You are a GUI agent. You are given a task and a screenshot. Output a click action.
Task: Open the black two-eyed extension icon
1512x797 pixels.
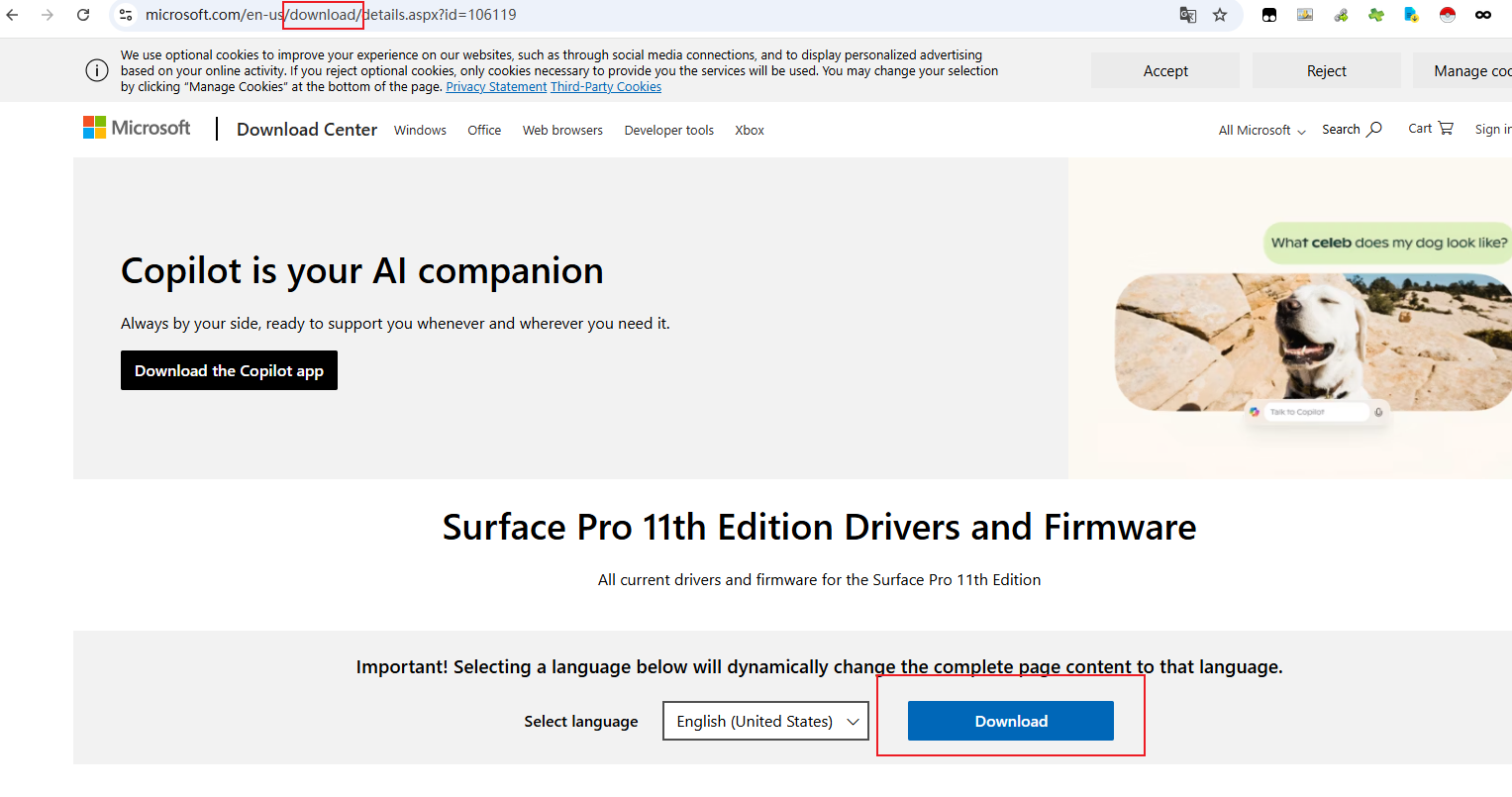coord(1269,15)
